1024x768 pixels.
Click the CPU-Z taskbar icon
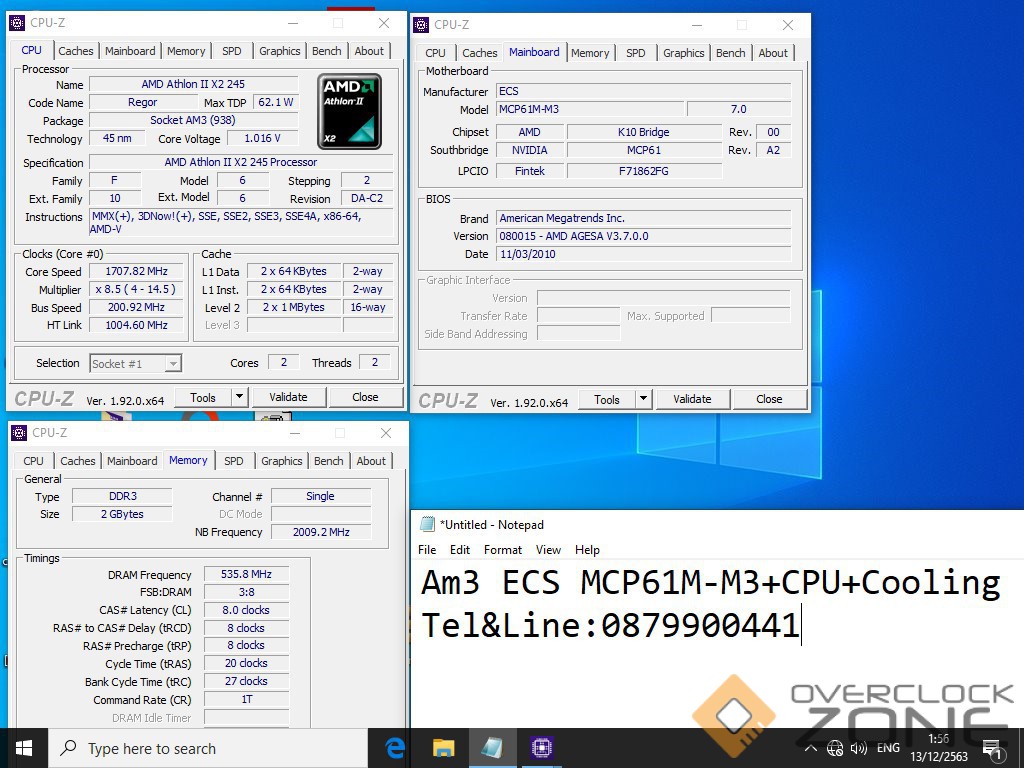(x=541, y=747)
